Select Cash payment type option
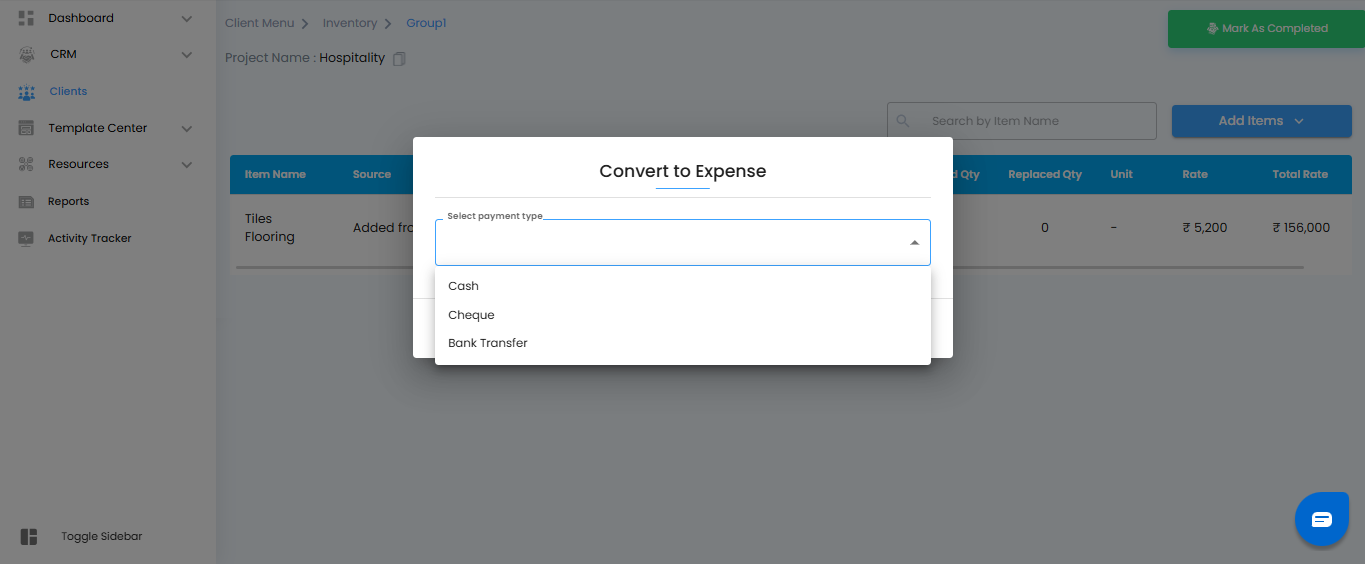 [464, 286]
